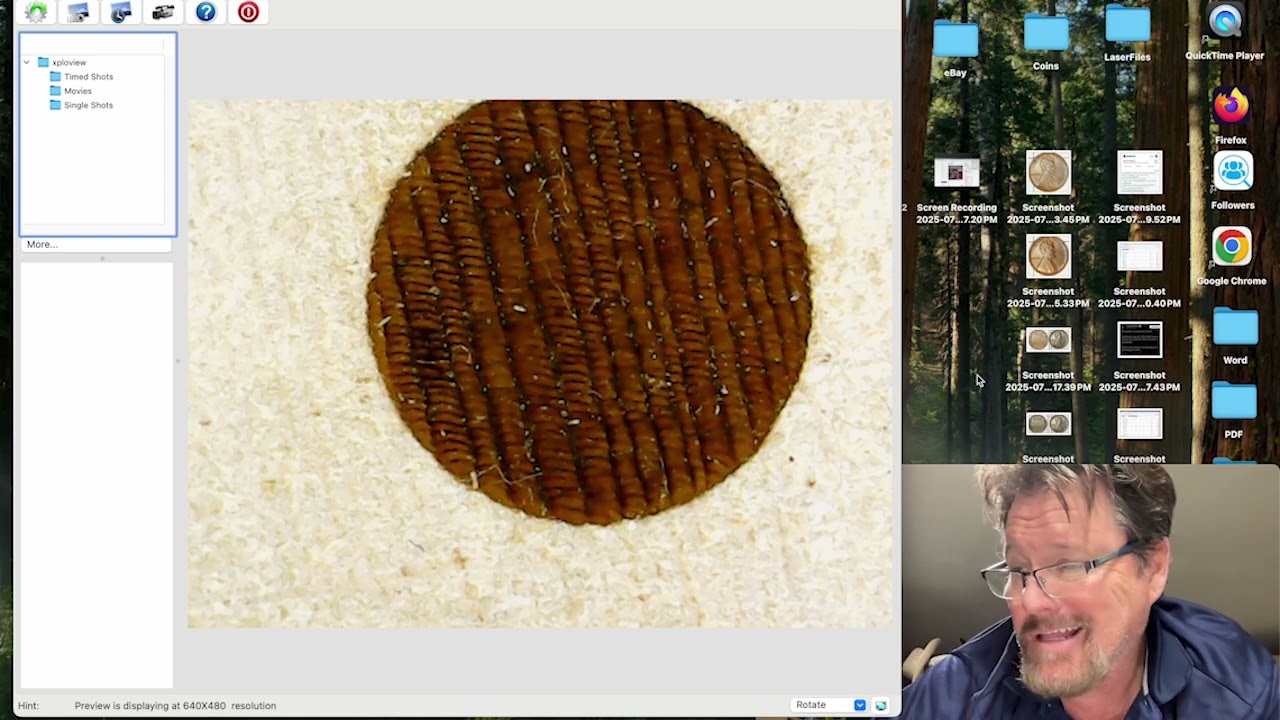Open help with the blue question mark icon

206,12
